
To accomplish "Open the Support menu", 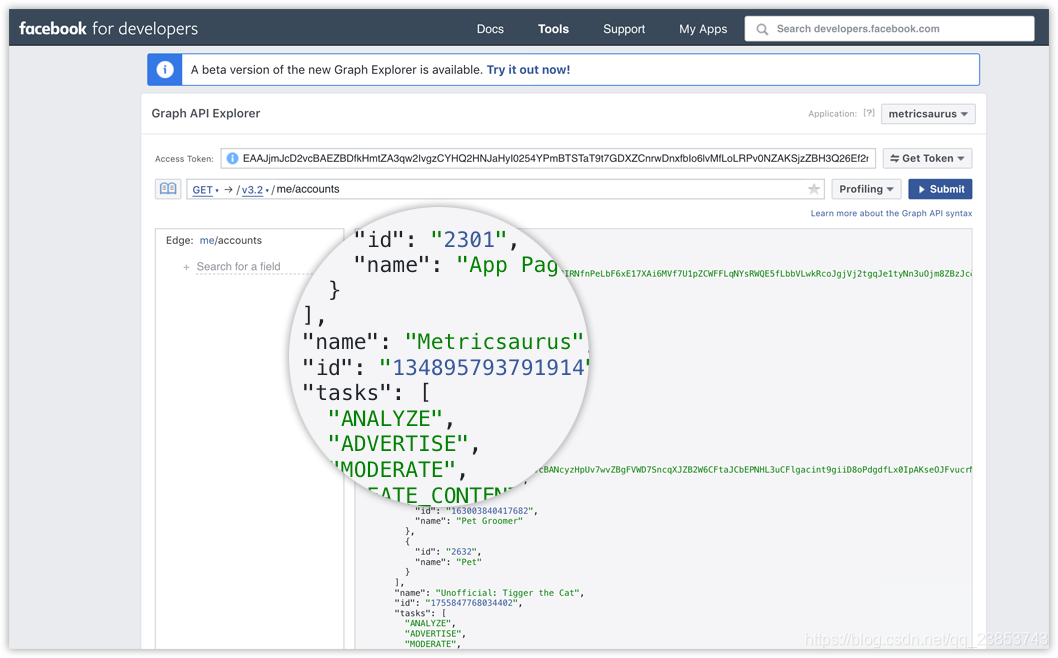I will 624,29.
